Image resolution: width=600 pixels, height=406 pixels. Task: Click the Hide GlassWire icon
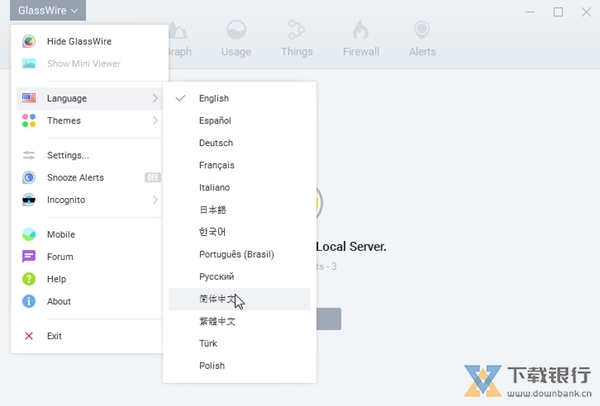[29, 41]
